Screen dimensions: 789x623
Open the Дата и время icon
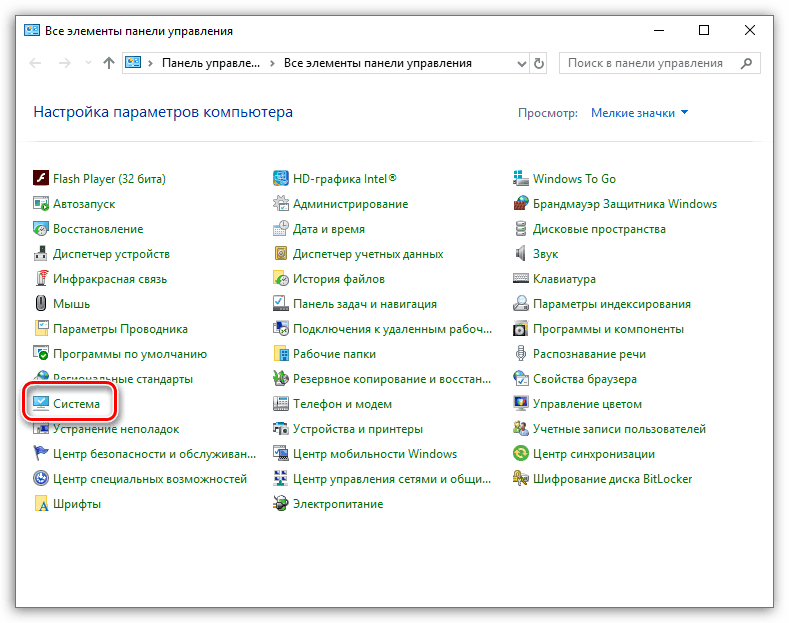(x=281, y=228)
